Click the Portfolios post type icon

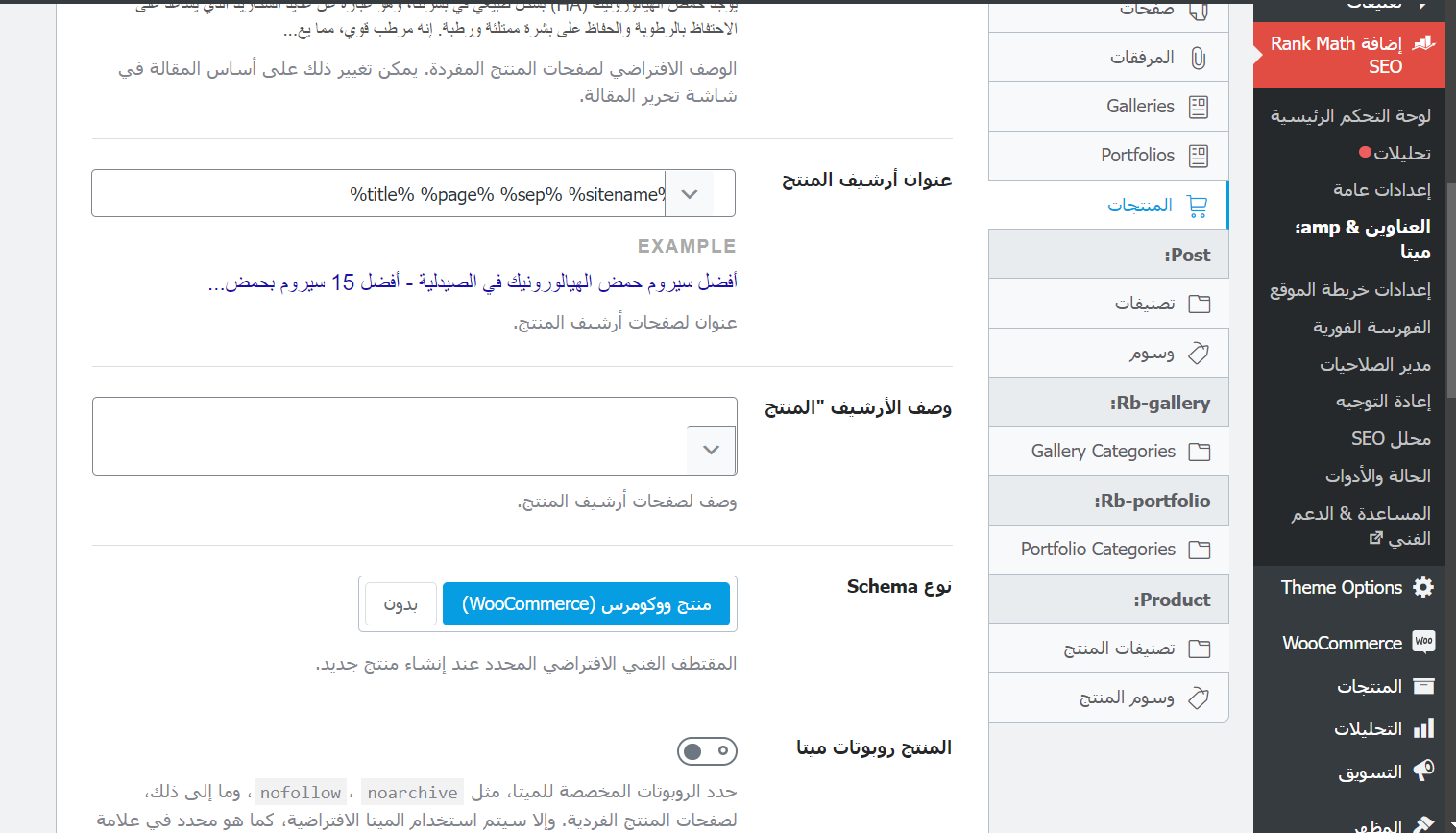1198,156
